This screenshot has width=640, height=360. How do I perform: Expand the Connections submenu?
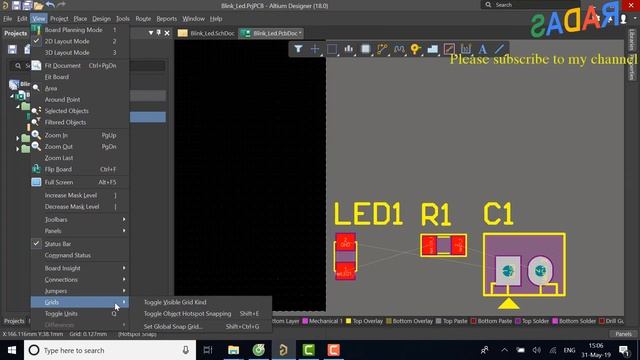point(80,280)
